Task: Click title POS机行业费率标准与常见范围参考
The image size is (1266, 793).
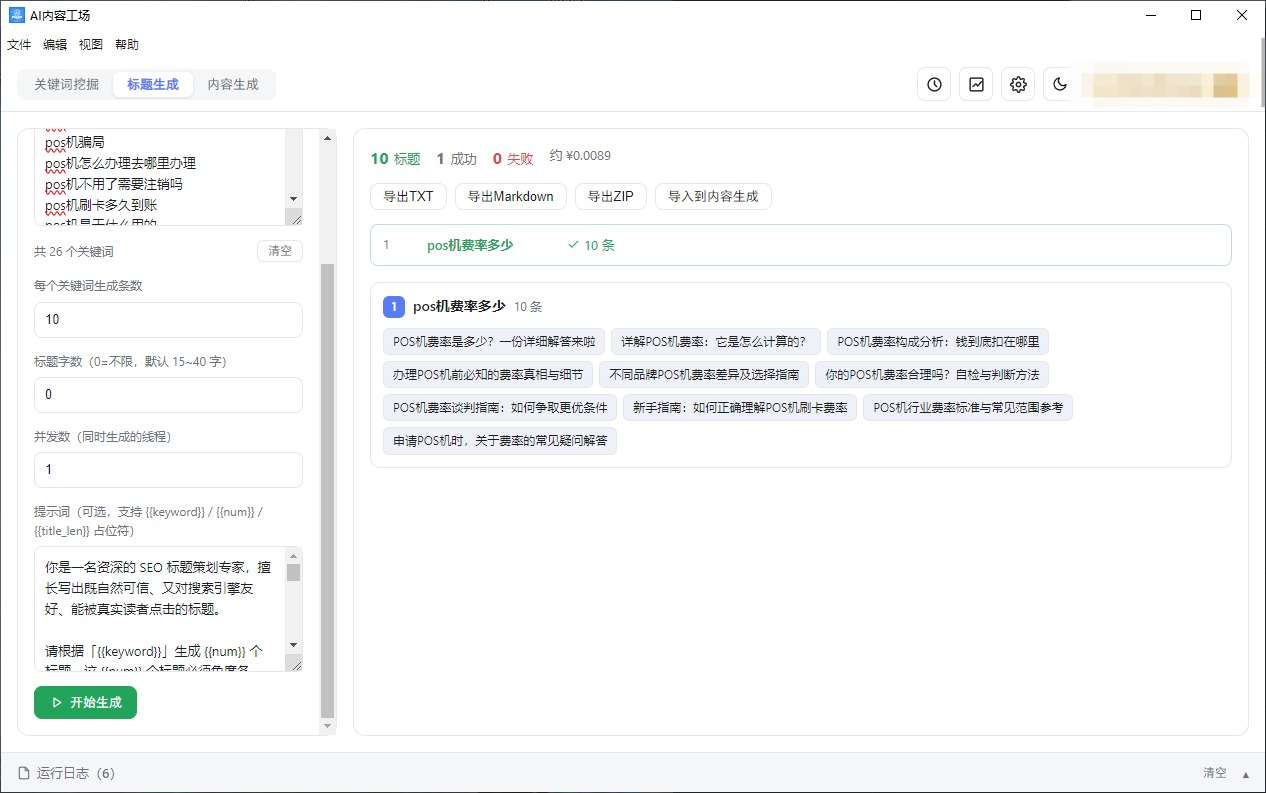Action: pos(968,407)
